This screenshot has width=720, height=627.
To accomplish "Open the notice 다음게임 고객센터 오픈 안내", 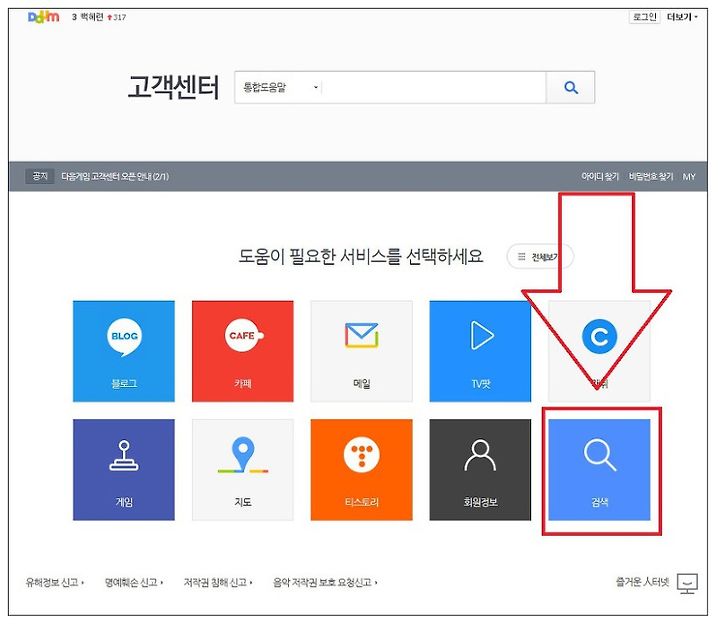I will (x=115, y=176).
